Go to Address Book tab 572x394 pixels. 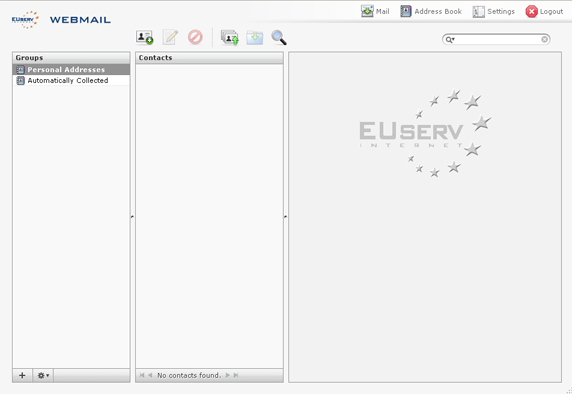pyautogui.click(x=431, y=11)
